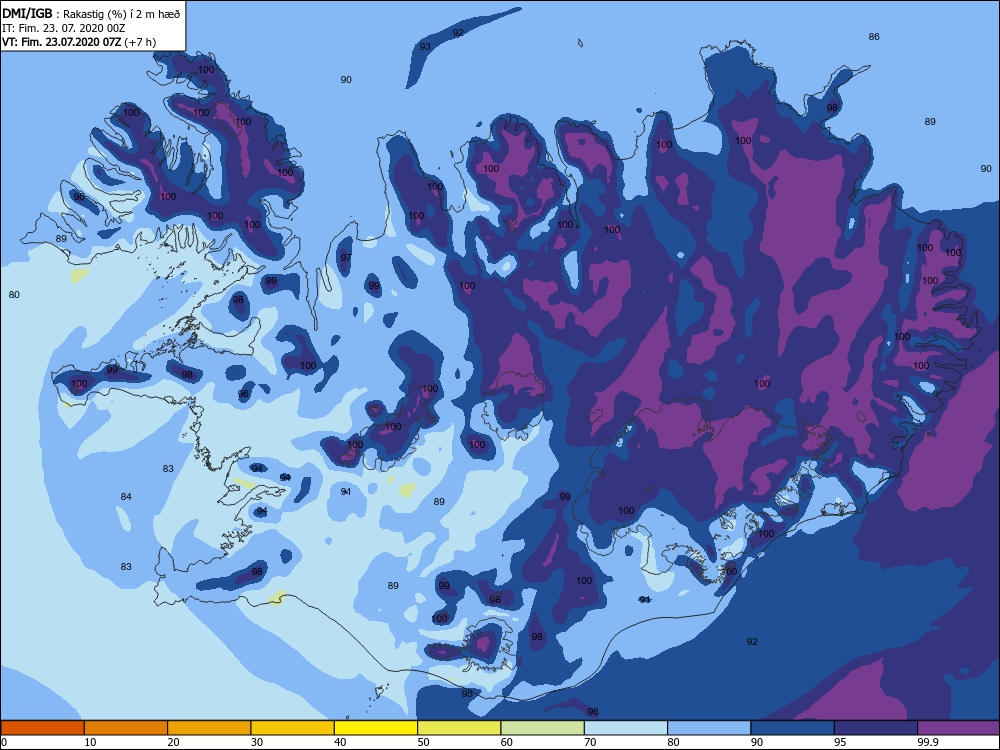Screen dimensions: 1000x750
Task: Click the 'VT: Fim. 23.07.2020 07Z (+7 h)' line
Action: (x=79, y=42)
